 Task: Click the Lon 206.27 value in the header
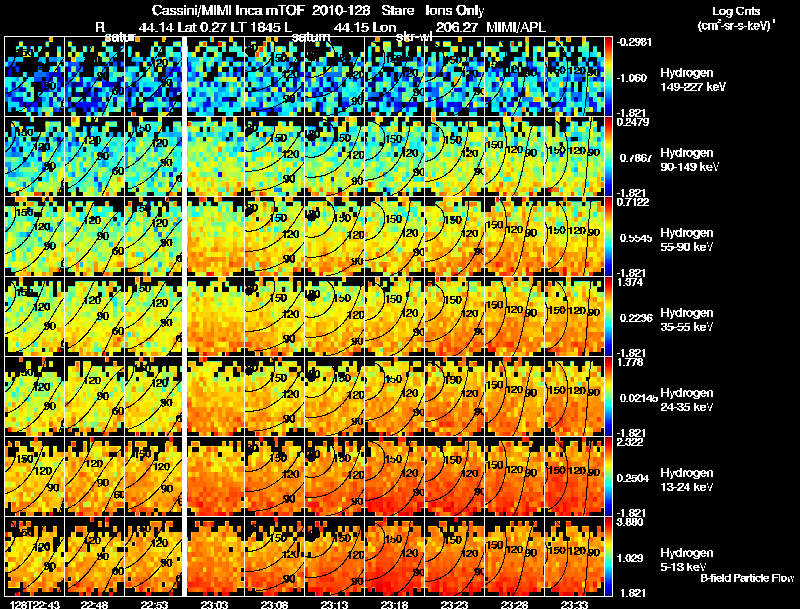pyautogui.click(x=423, y=27)
